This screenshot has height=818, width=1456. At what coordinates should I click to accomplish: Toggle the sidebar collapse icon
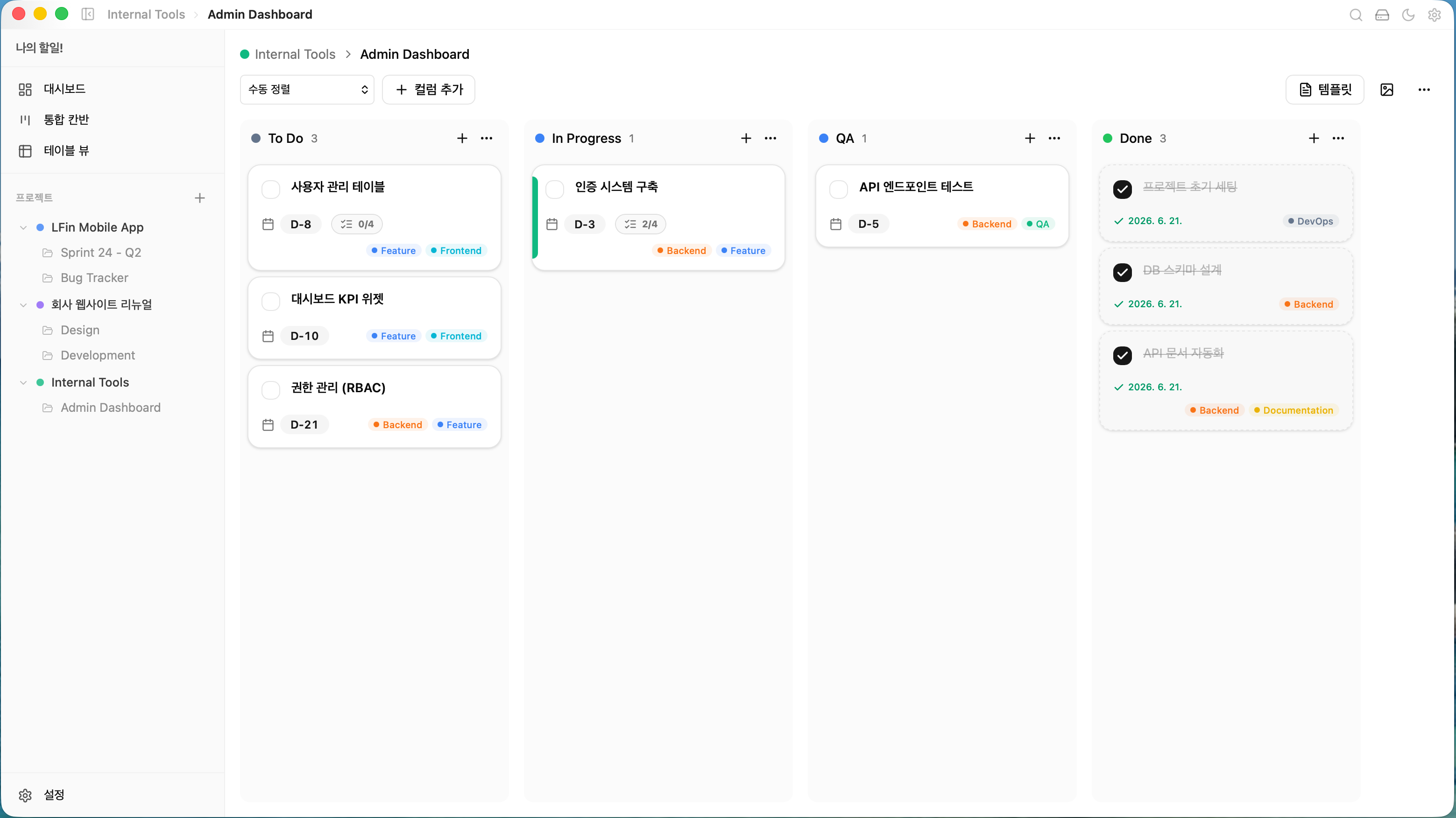[88, 14]
